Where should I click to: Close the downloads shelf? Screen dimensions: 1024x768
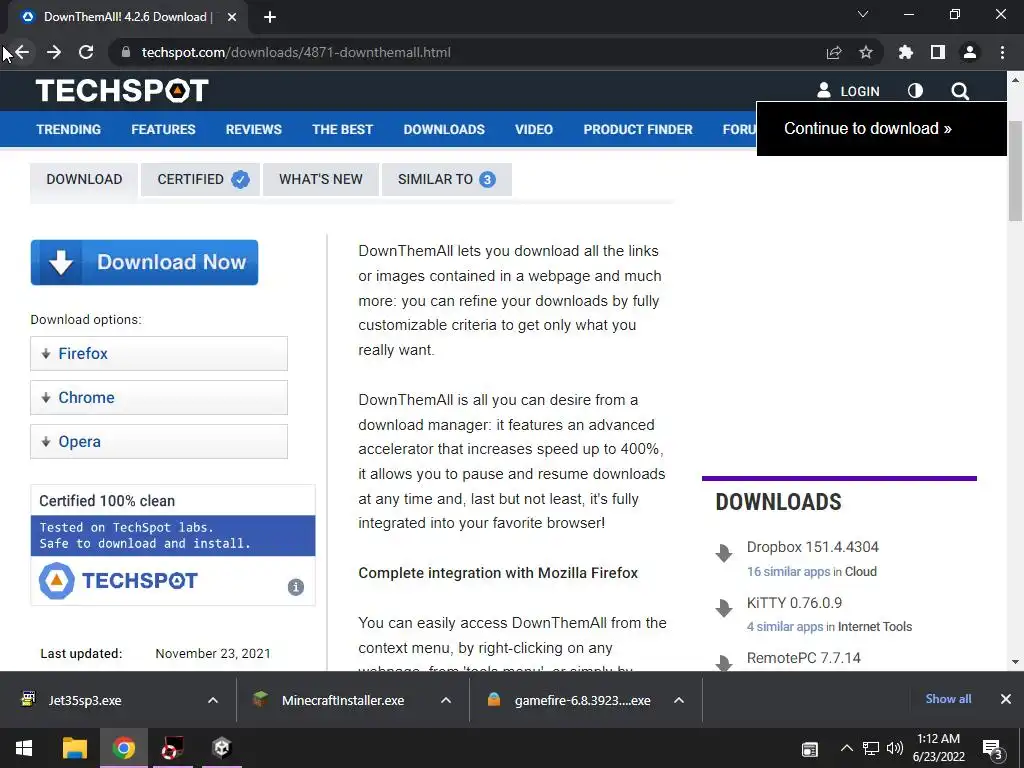coord(1006,699)
